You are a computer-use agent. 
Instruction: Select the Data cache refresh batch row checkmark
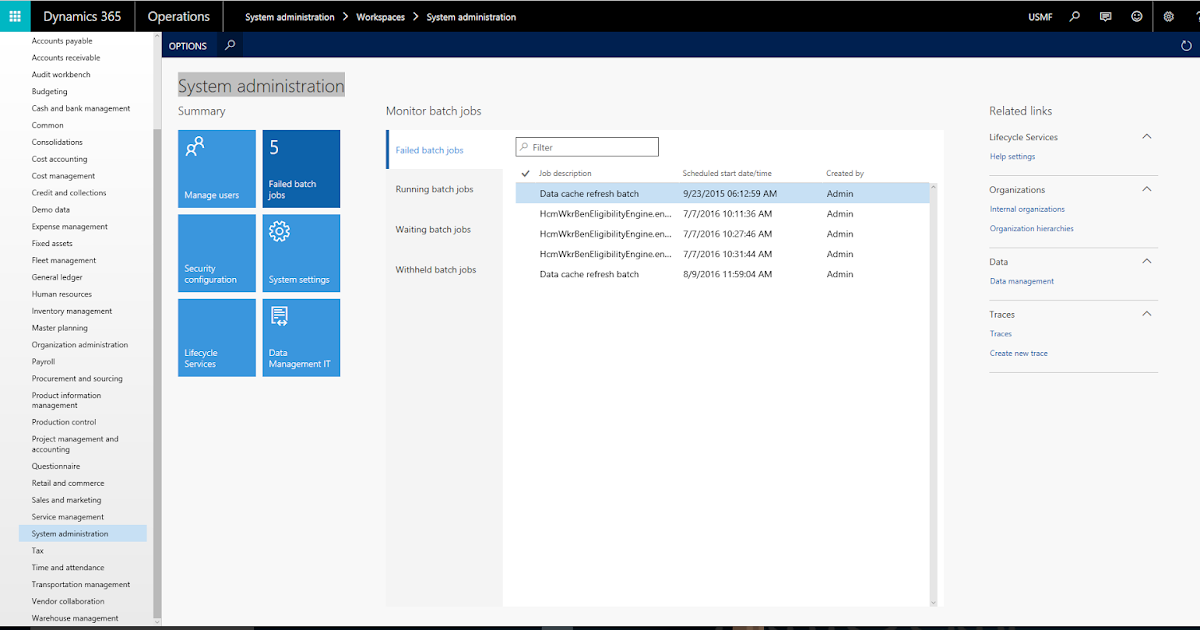click(x=525, y=193)
